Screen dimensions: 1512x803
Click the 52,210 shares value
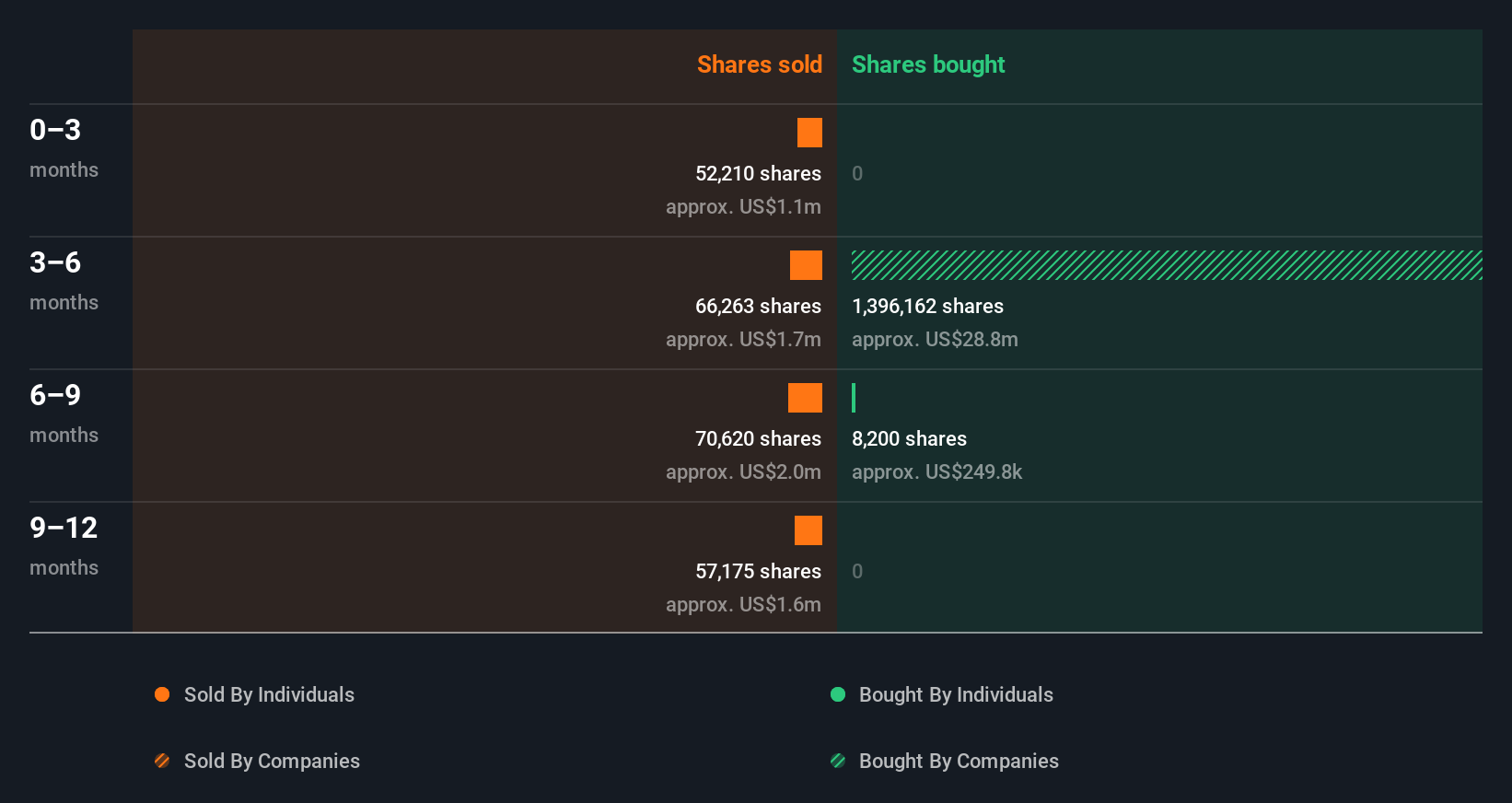tap(758, 173)
